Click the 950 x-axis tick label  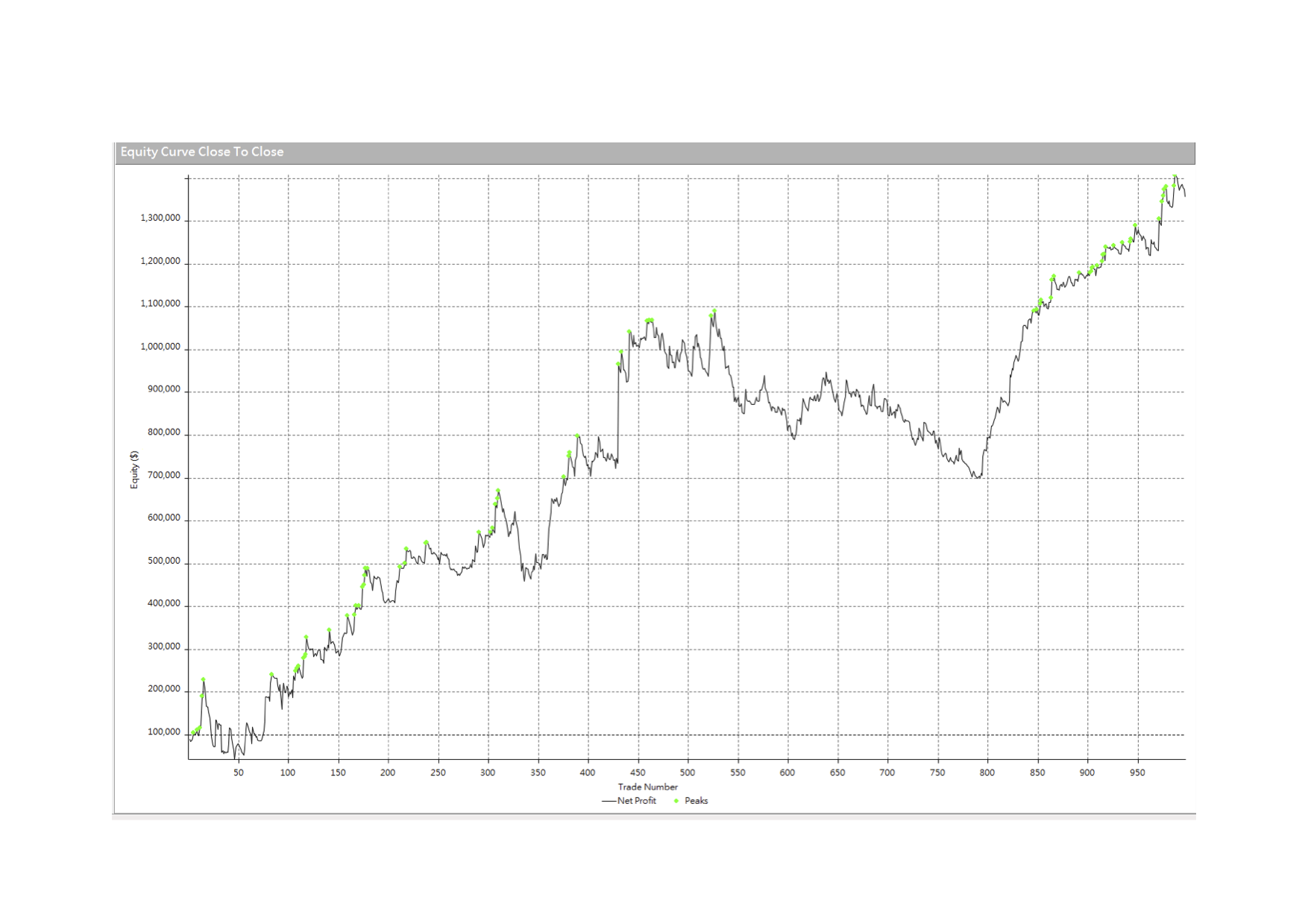[1137, 773]
